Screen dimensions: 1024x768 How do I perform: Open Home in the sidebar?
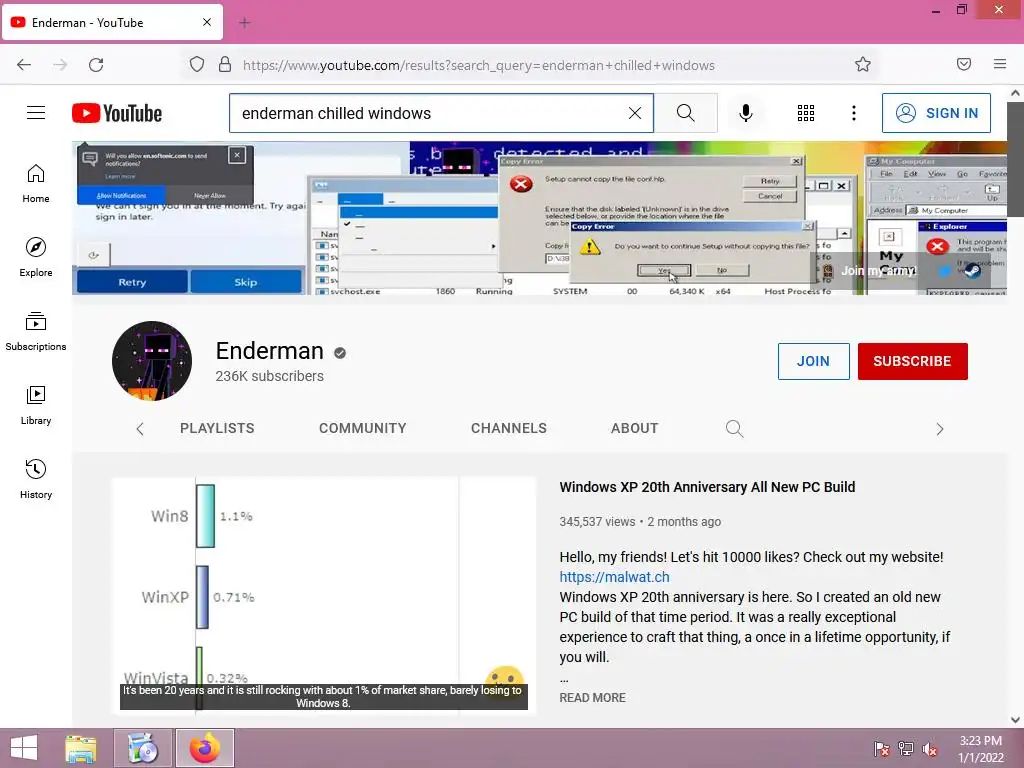[x=36, y=184]
